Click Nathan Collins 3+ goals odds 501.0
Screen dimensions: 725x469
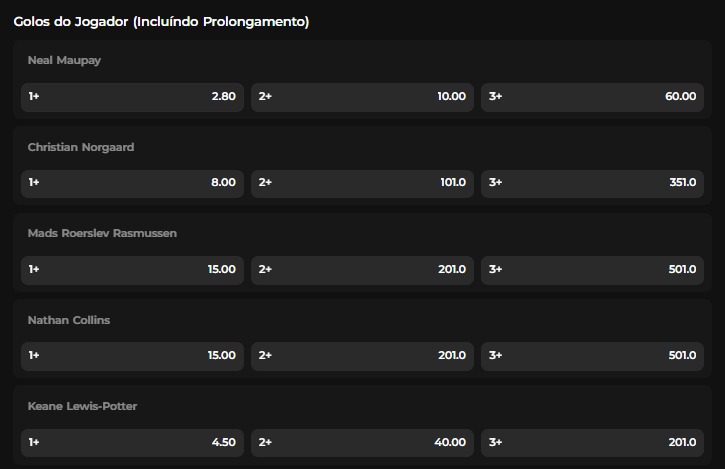click(592, 356)
